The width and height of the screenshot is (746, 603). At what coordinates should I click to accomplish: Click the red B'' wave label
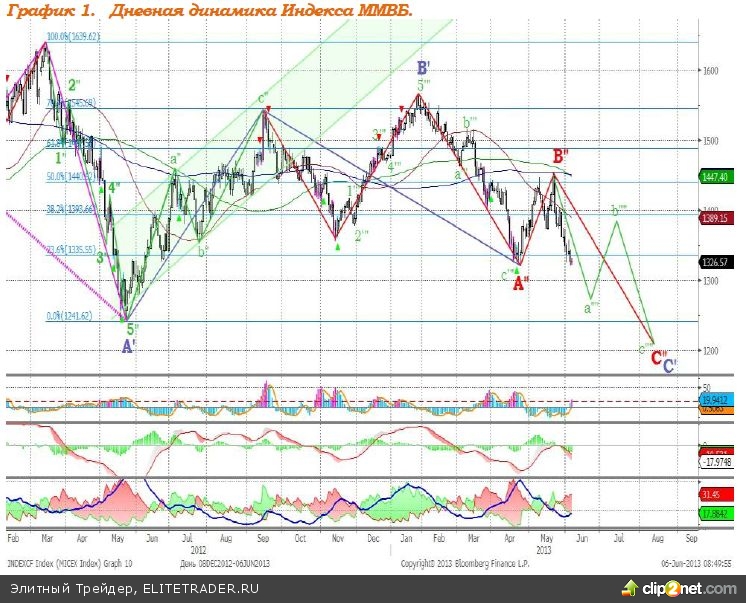(561, 156)
